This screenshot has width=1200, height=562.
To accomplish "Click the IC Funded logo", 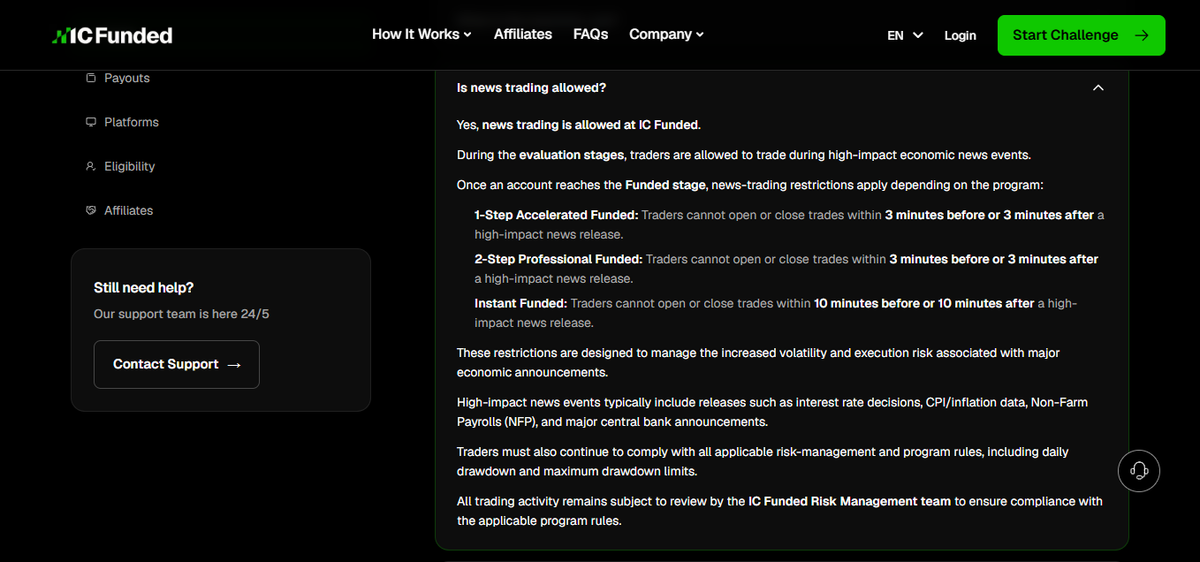I will (112, 36).
